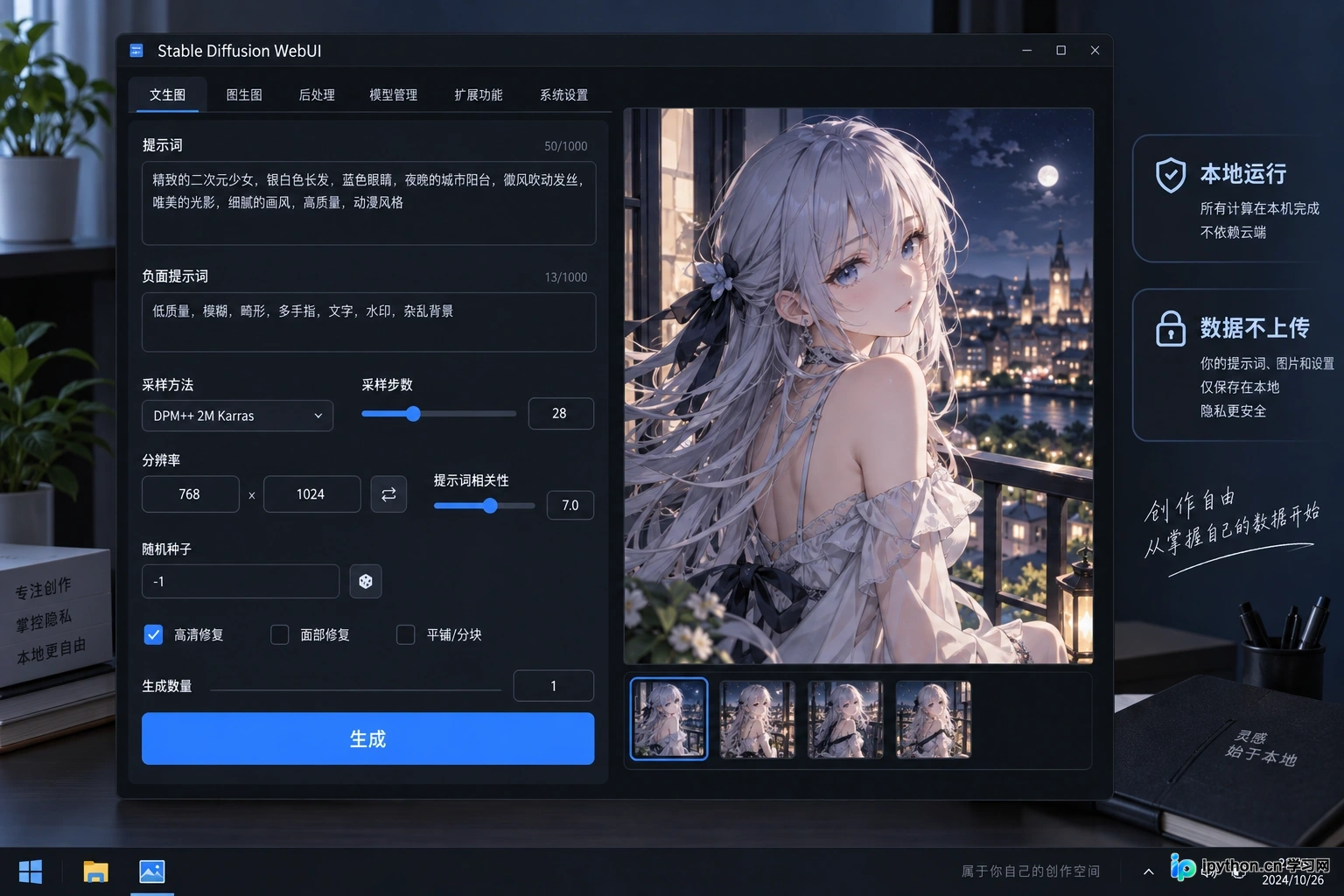Randomize the seed with the dice icon
This screenshot has height=896, width=1344.
tap(366, 581)
